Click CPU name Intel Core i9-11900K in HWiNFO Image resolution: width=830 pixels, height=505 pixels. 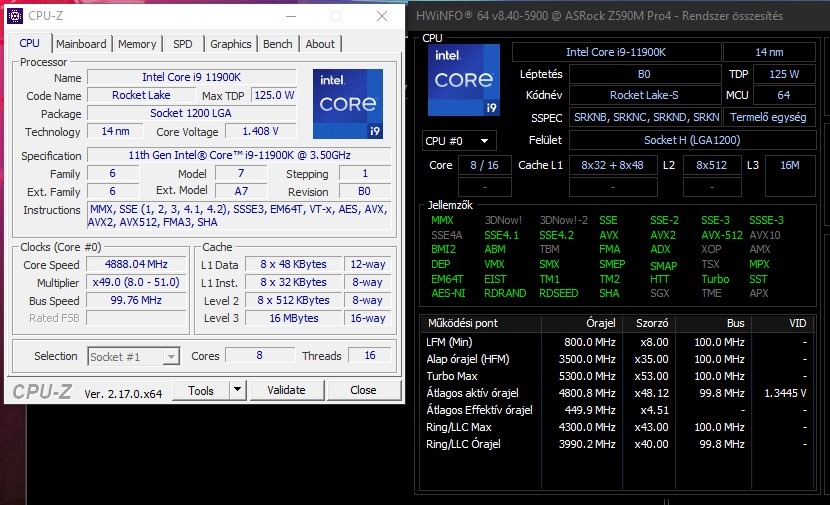click(x=616, y=52)
